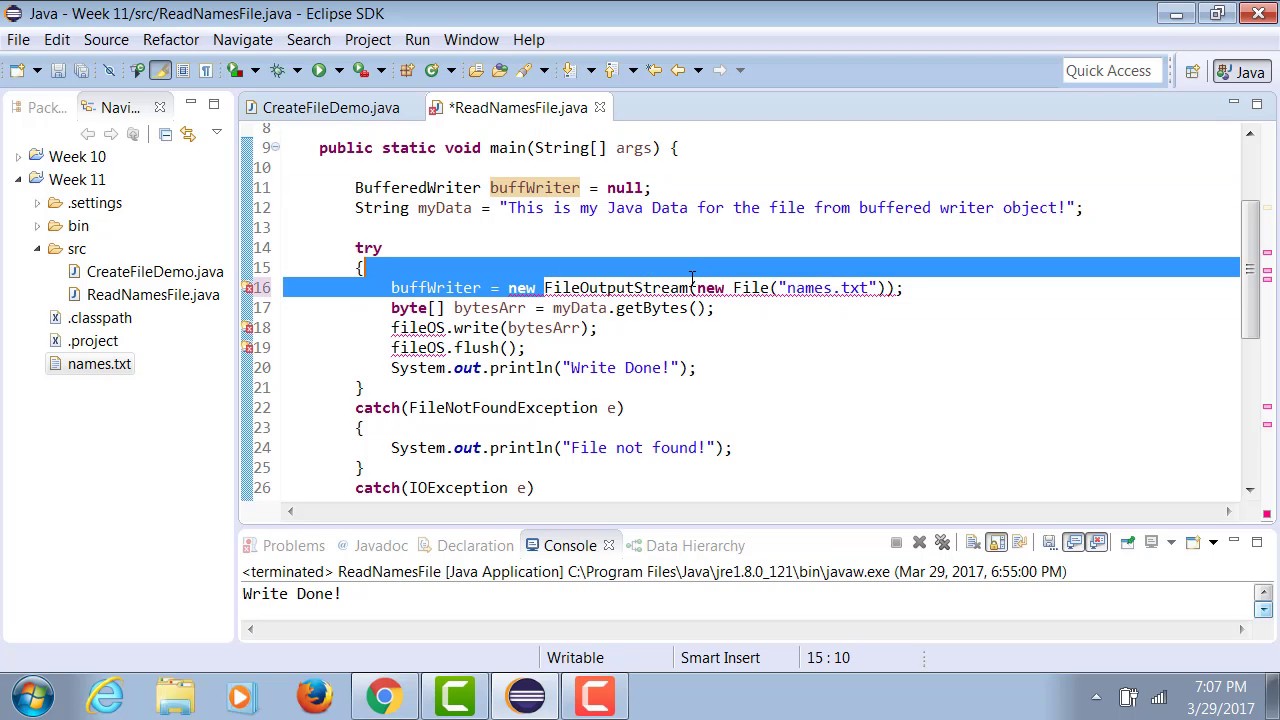1280x720 pixels.
Task: Go to Previous Annotation arrow icon
Action: (612, 70)
